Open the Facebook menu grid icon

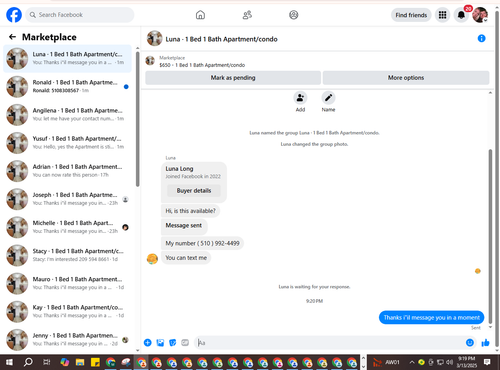click(x=442, y=15)
